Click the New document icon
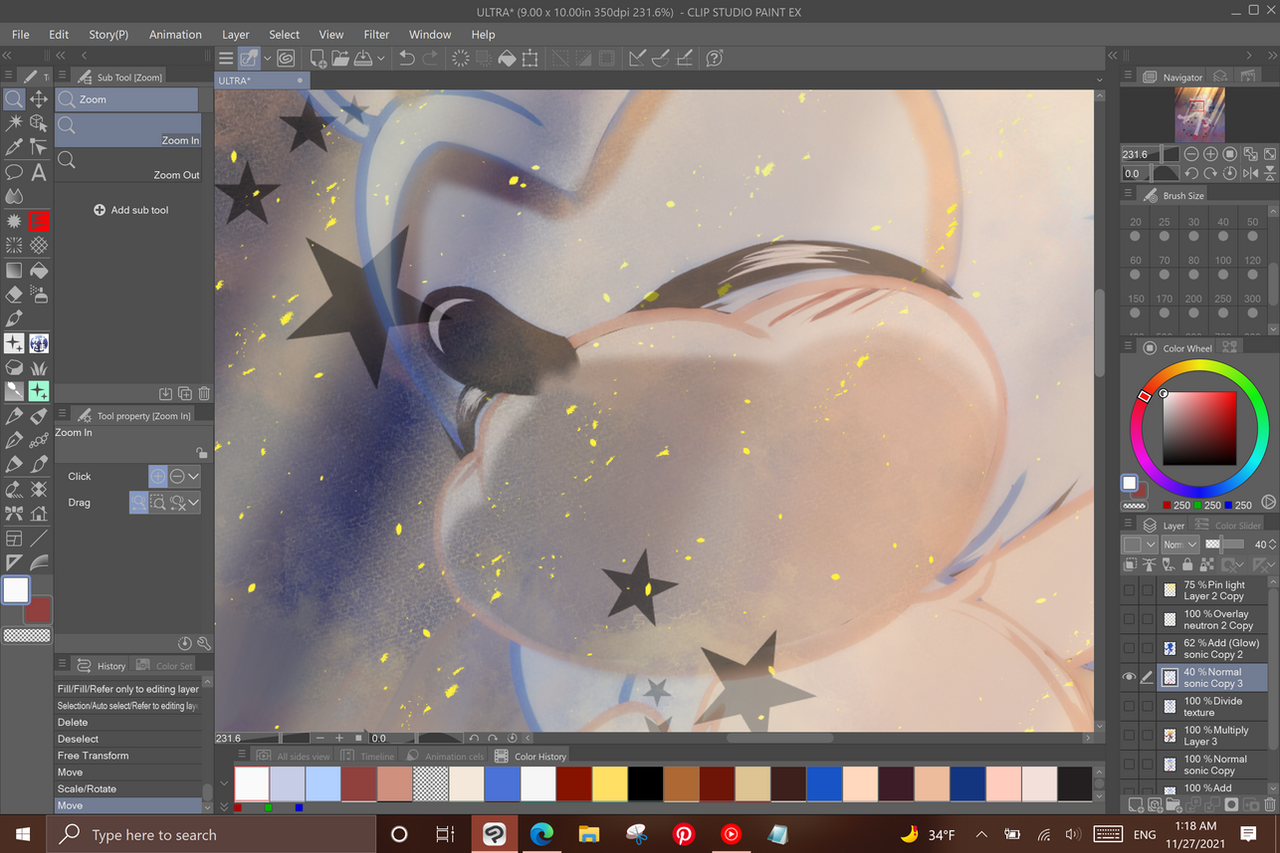Screen dimensions: 1280x853 click(x=318, y=58)
